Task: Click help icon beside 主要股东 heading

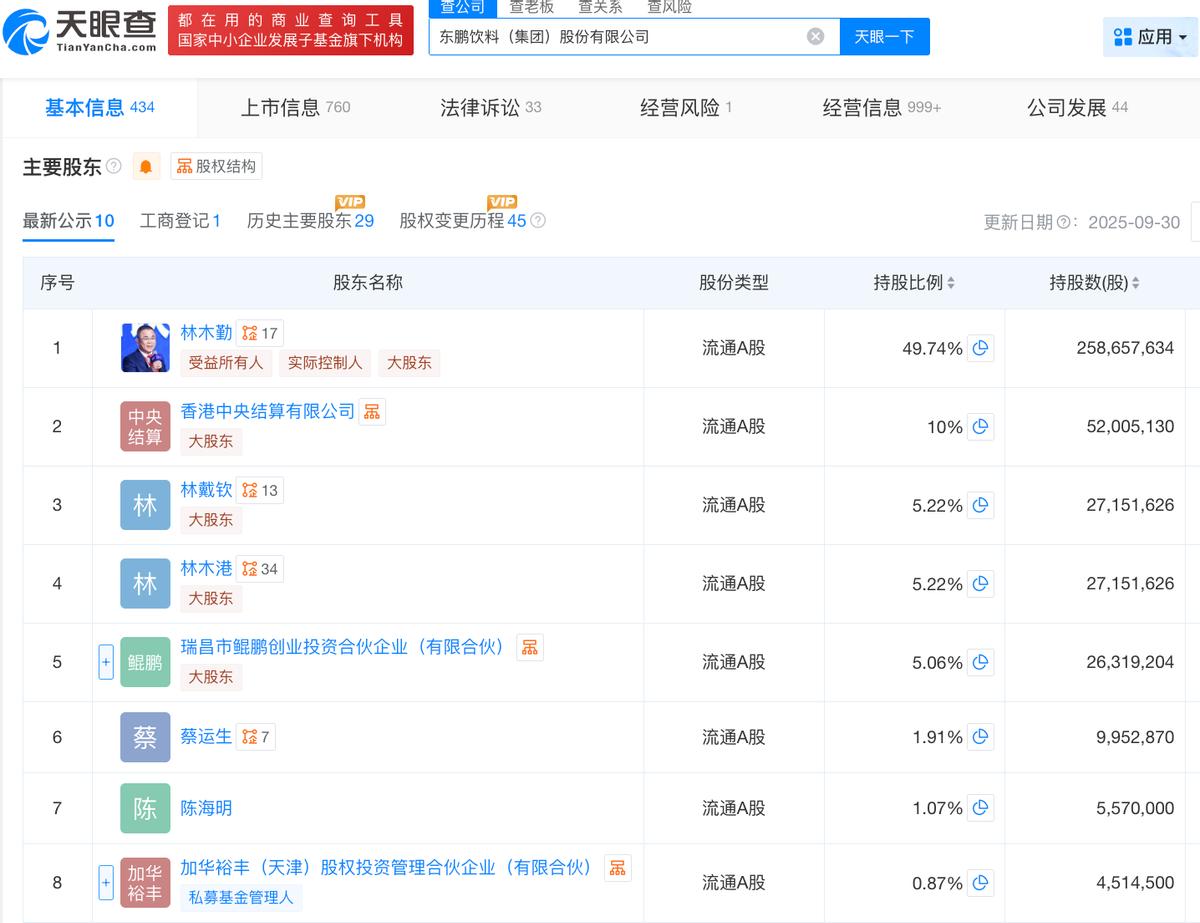Action: 114,166
